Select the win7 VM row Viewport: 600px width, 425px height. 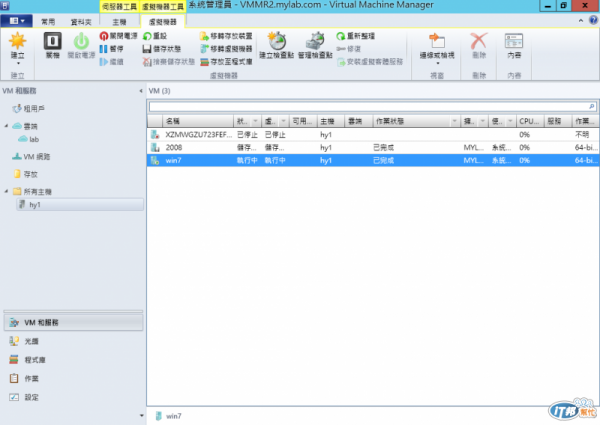point(373,160)
